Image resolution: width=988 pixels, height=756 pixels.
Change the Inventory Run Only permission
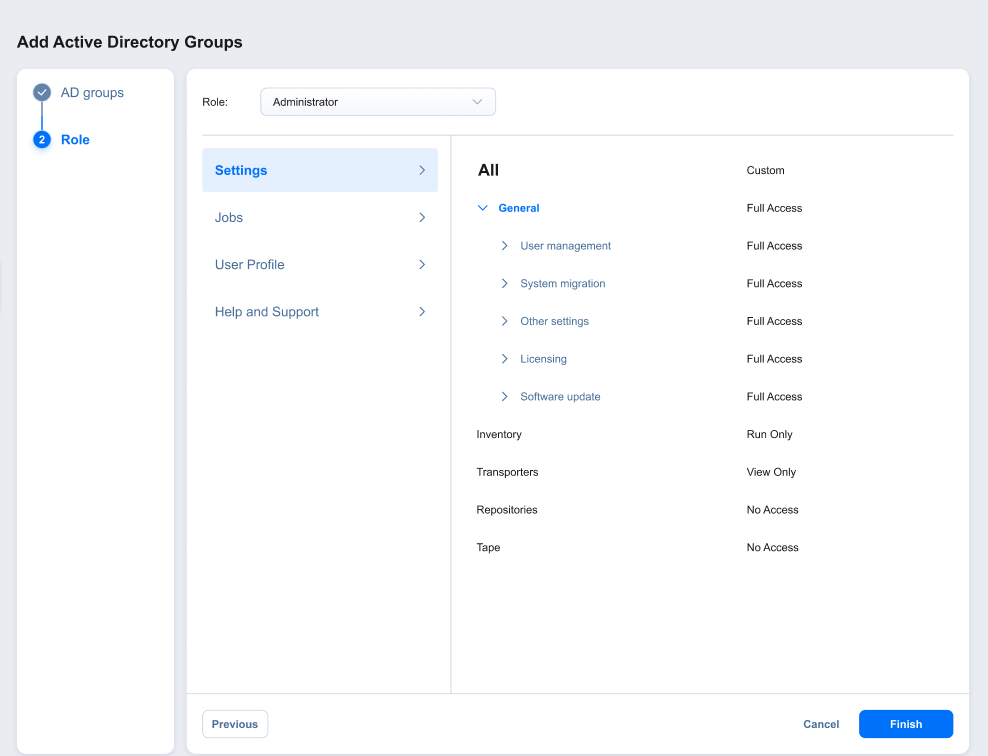(x=769, y=435)
